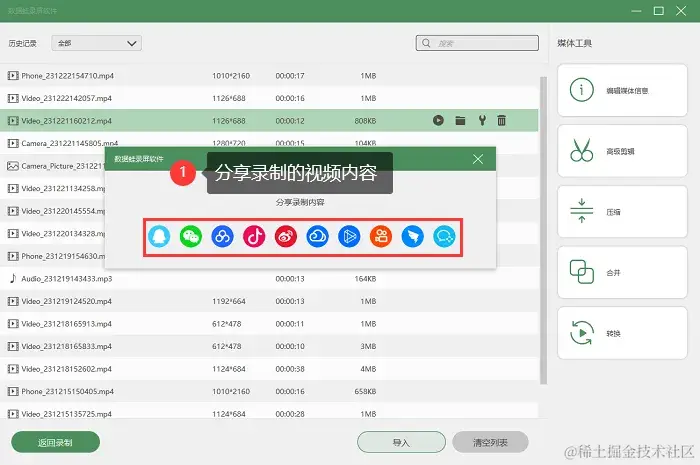
Task: Delete Video_231221160212.mp4 with trash icon
Action: (502, 120)
